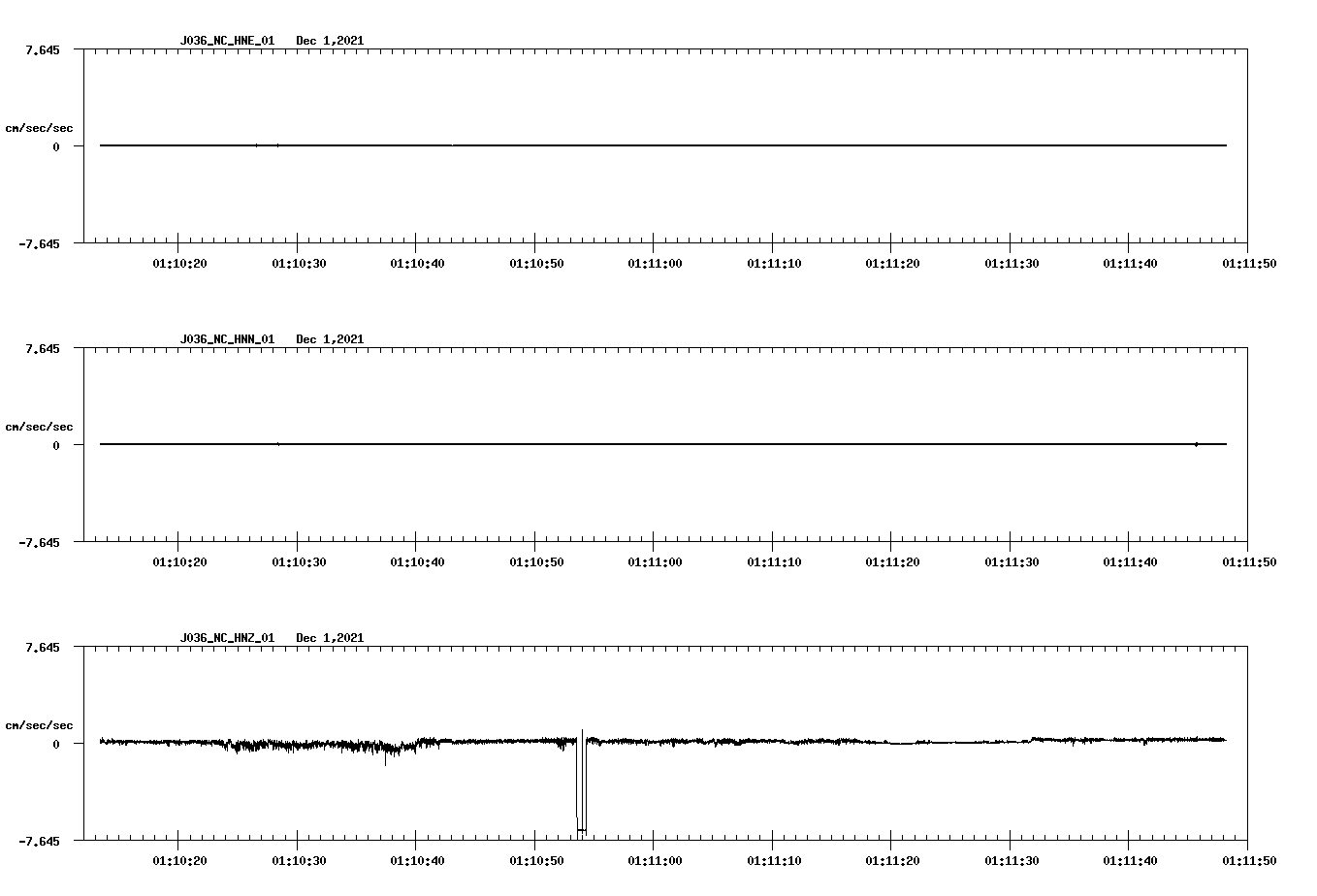1317x896 pixels.
Task: Click the 01:10:50 time label under the HNZ plot
Action: click(535, 860)
